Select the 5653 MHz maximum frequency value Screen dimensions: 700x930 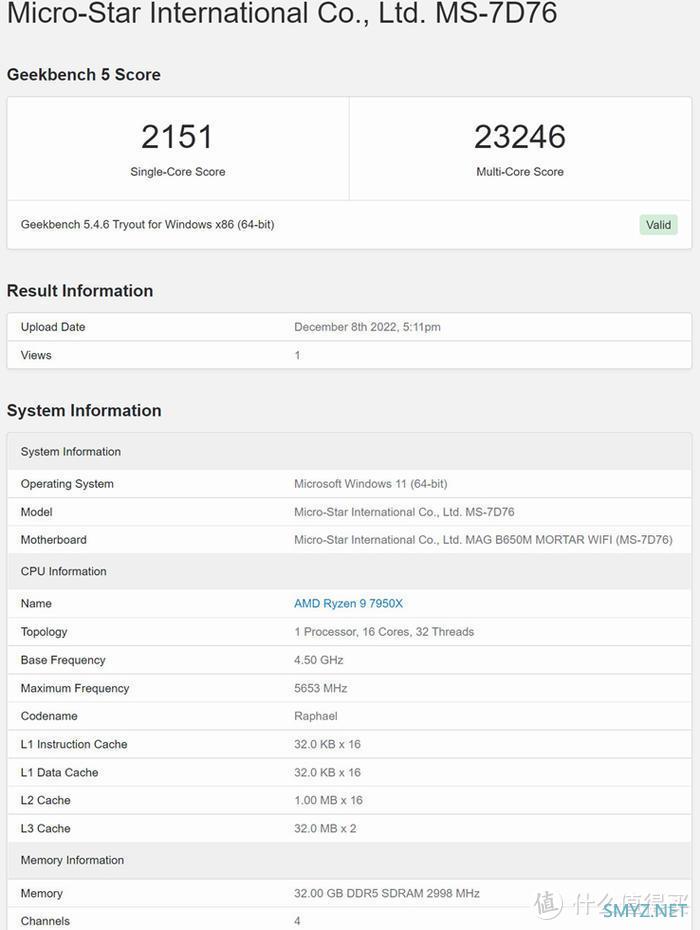pyautogui.click(x=320, y=688)
